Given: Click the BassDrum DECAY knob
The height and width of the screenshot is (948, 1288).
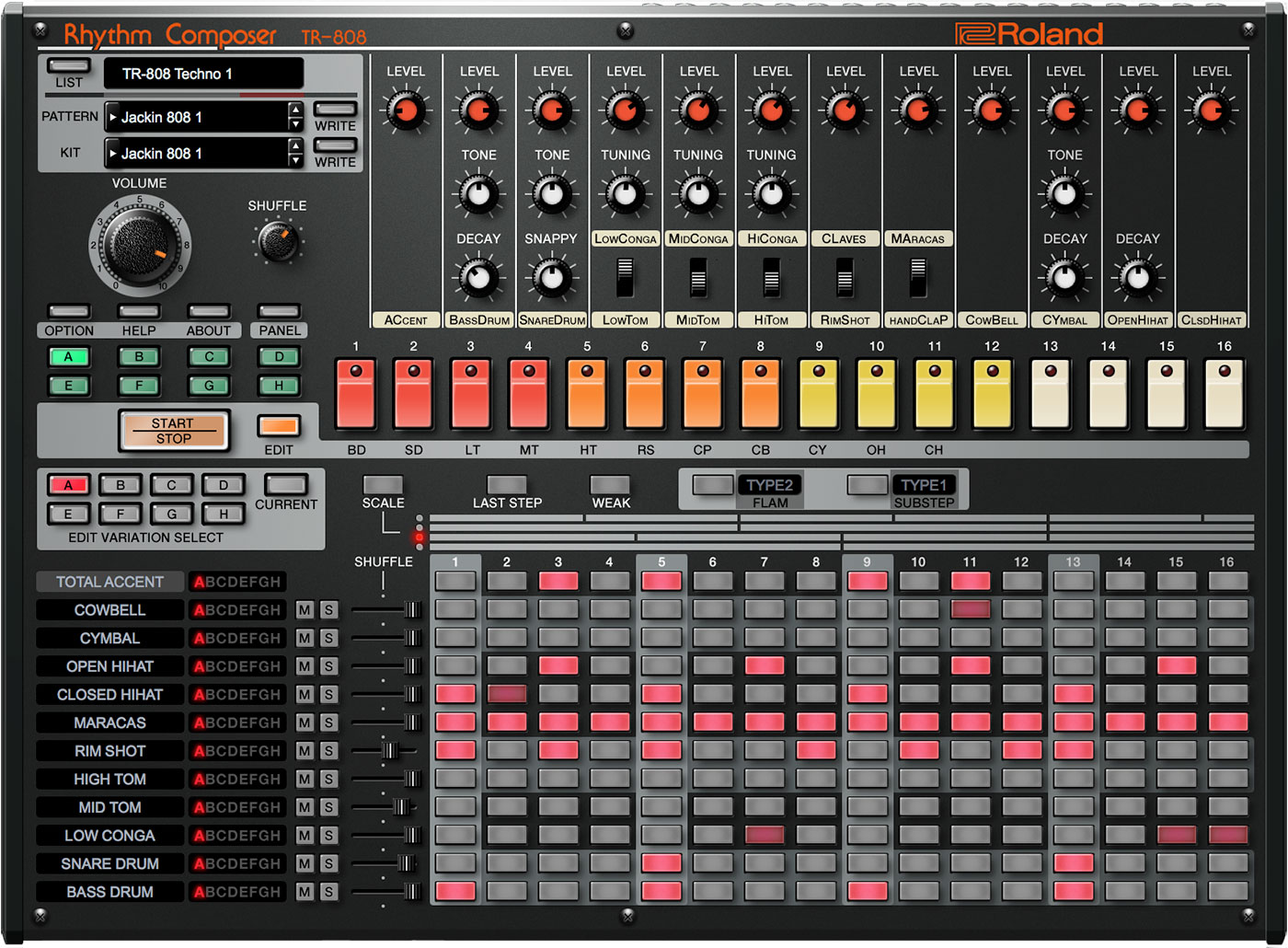Looking at the screenshot, I should (478, 277).
